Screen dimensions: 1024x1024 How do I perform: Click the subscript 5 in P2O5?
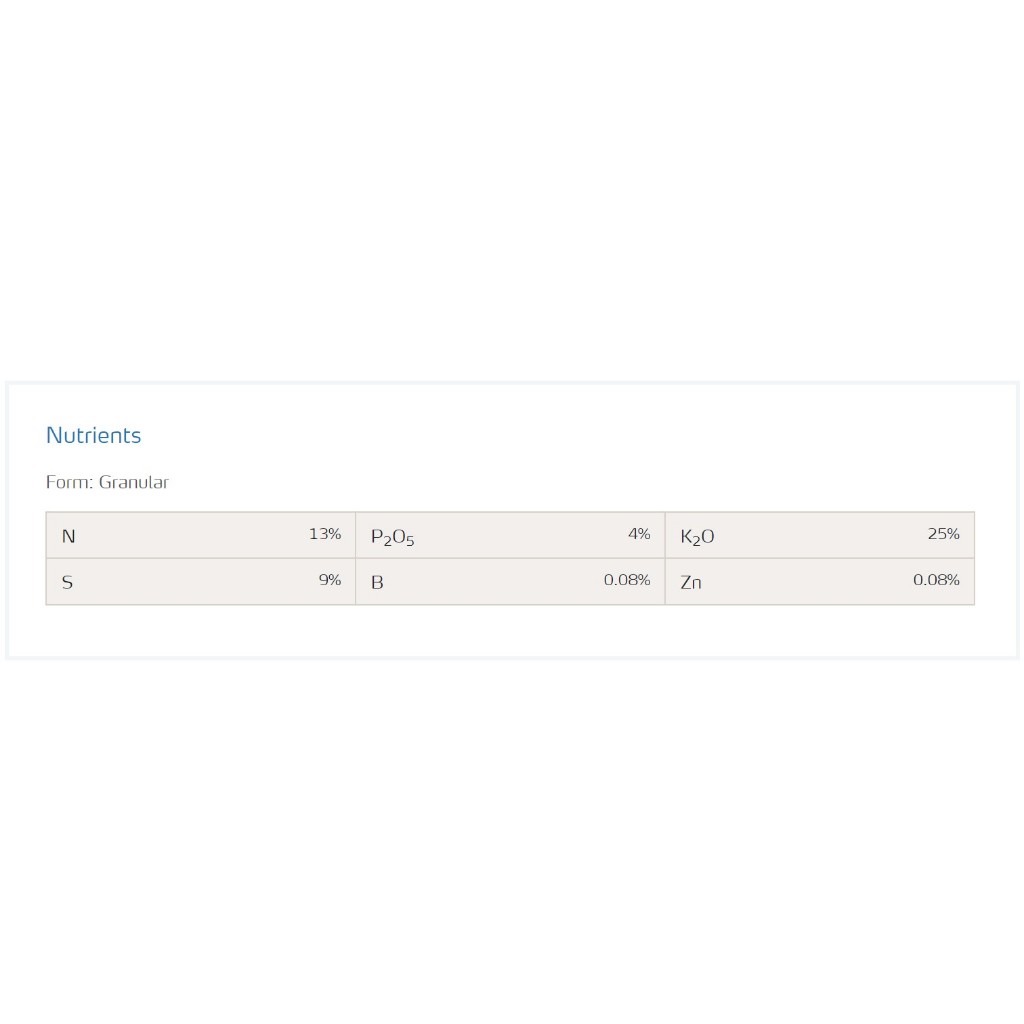click(410, 541)
